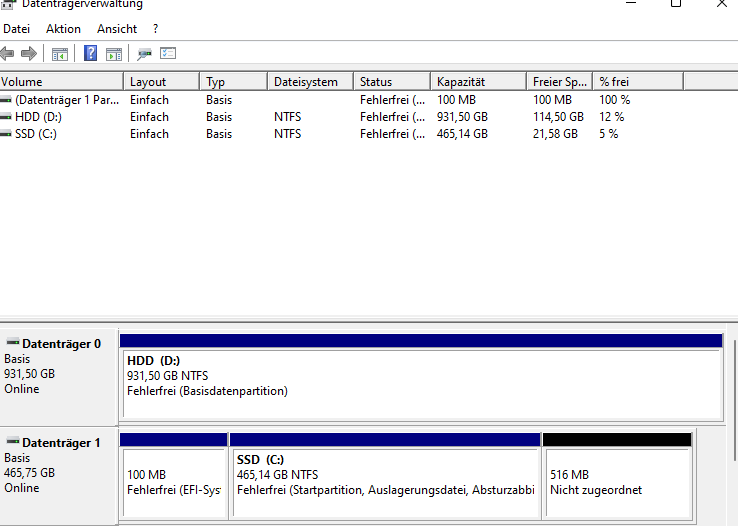Sort by the Kapazität column header
The height and width of the screenshot is (526, 738).
click(479, 81)
